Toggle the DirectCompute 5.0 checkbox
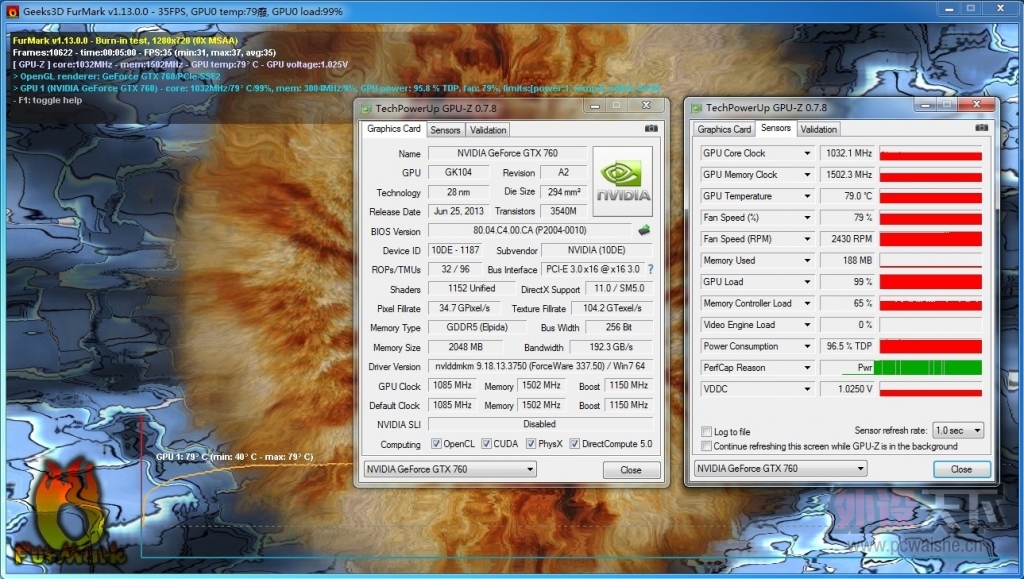1024x579 pixels. click(575, 444)
